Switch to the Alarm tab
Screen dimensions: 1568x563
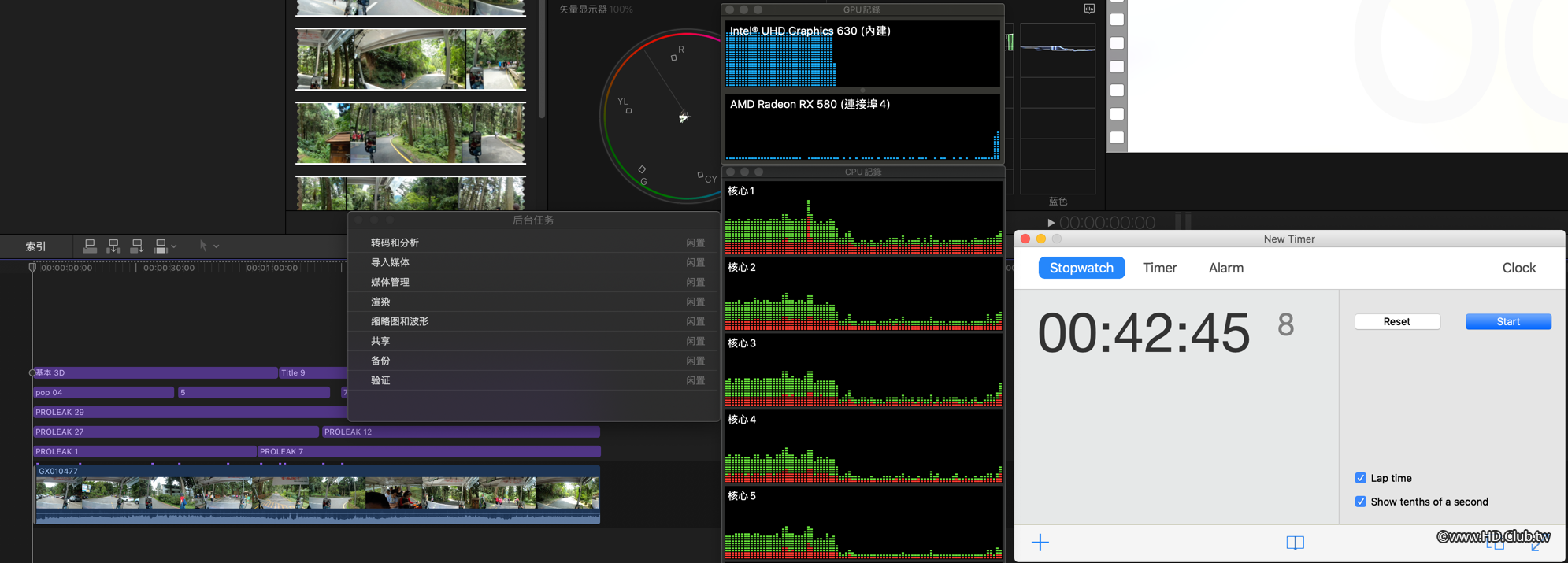click(1225, 268)
